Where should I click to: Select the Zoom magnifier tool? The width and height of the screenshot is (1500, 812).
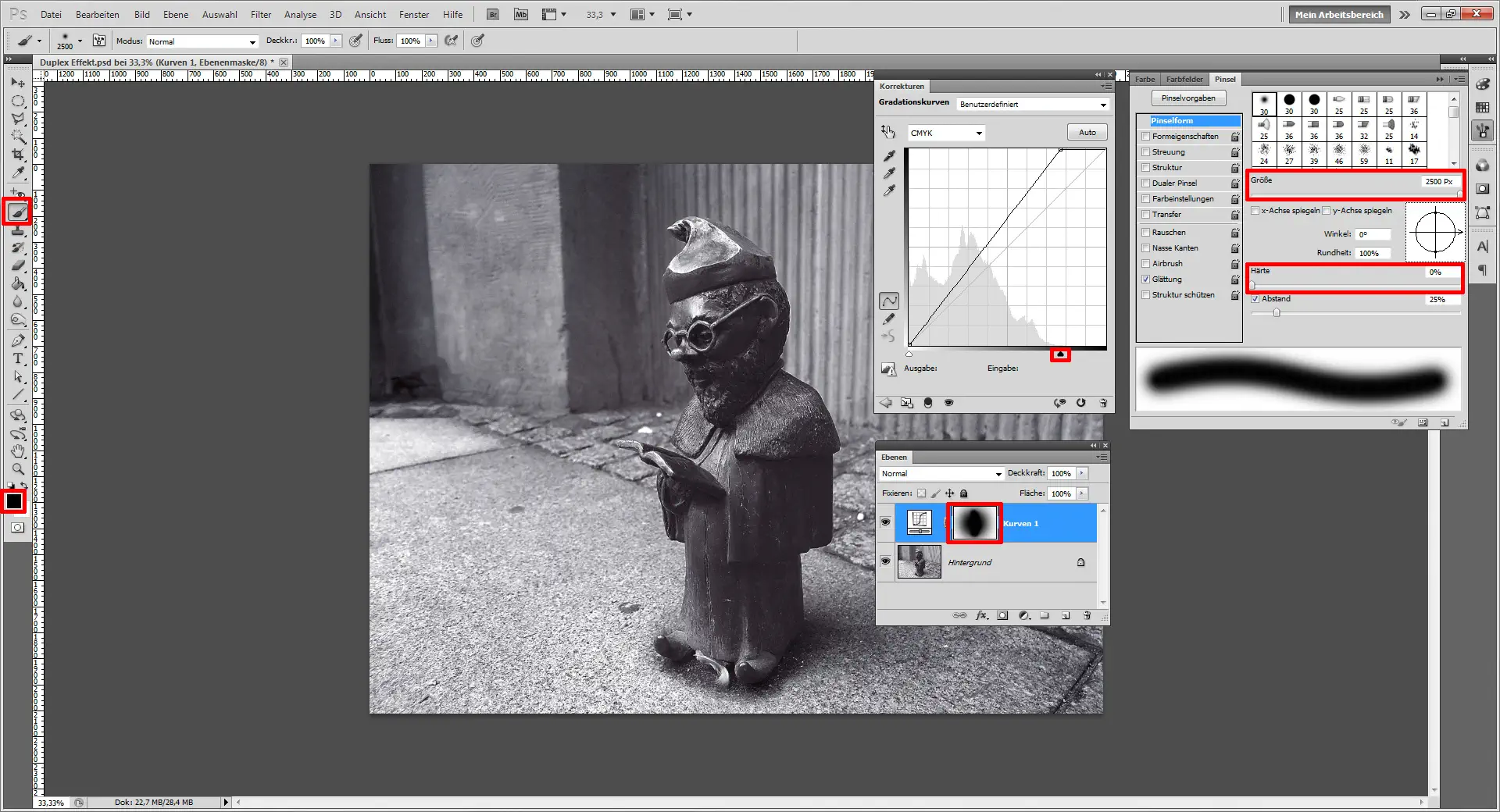18,469
